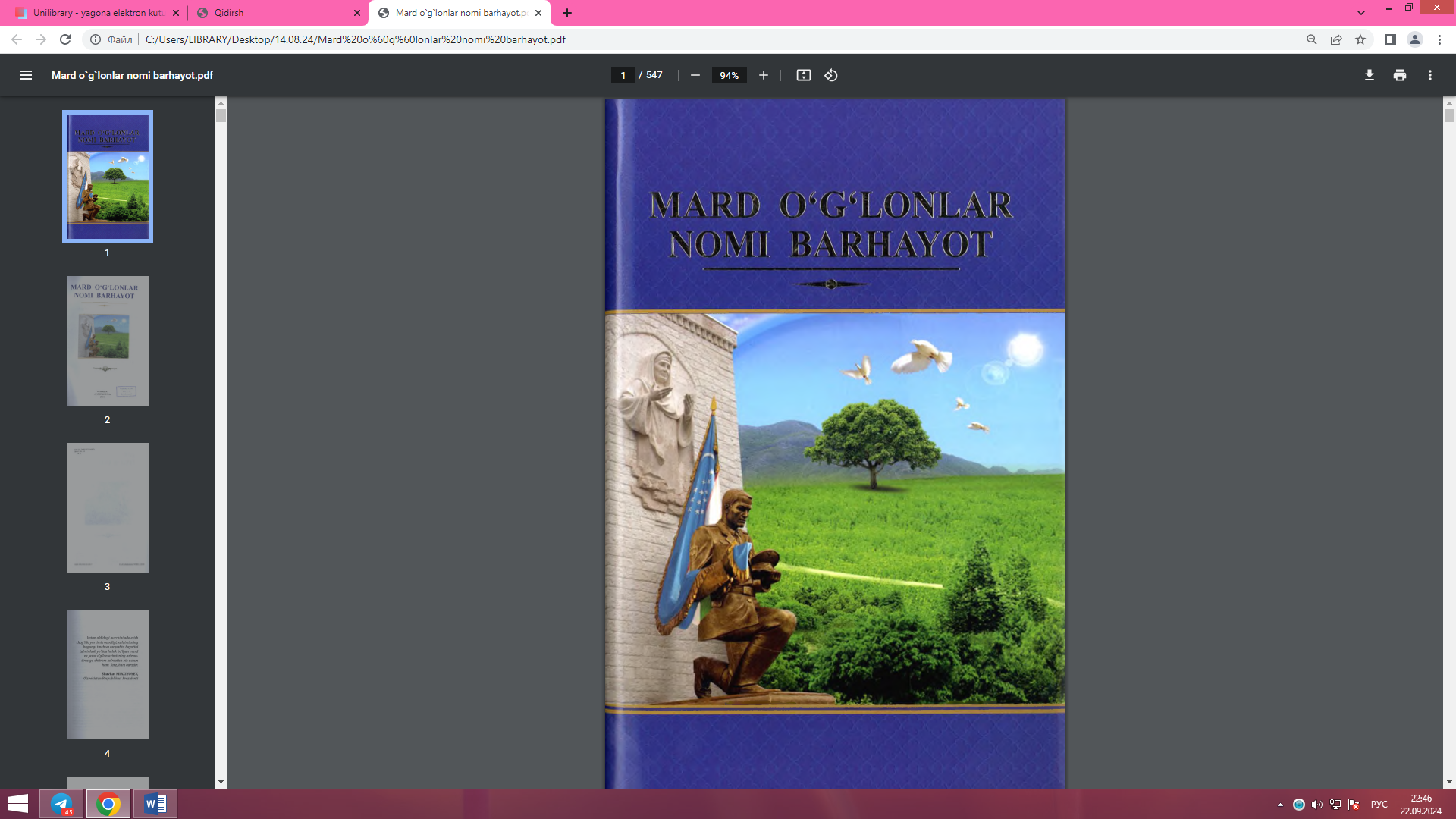Open the tab search dropdown
The image size is (1456, 819).
pos(1361,13)
